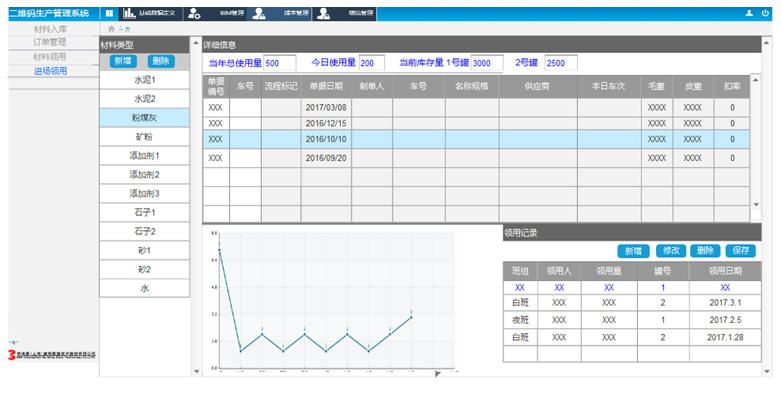Click 修改 button in 领用记录 panel
The width and height of the screenshot is (782, 399).
tap(671, 251)
